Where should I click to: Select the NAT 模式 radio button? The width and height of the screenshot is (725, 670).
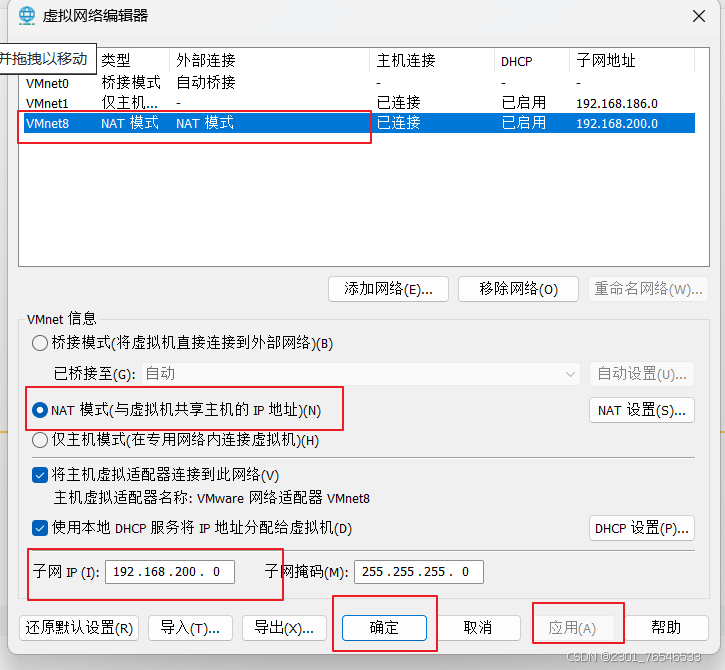[x=40, y=410]
